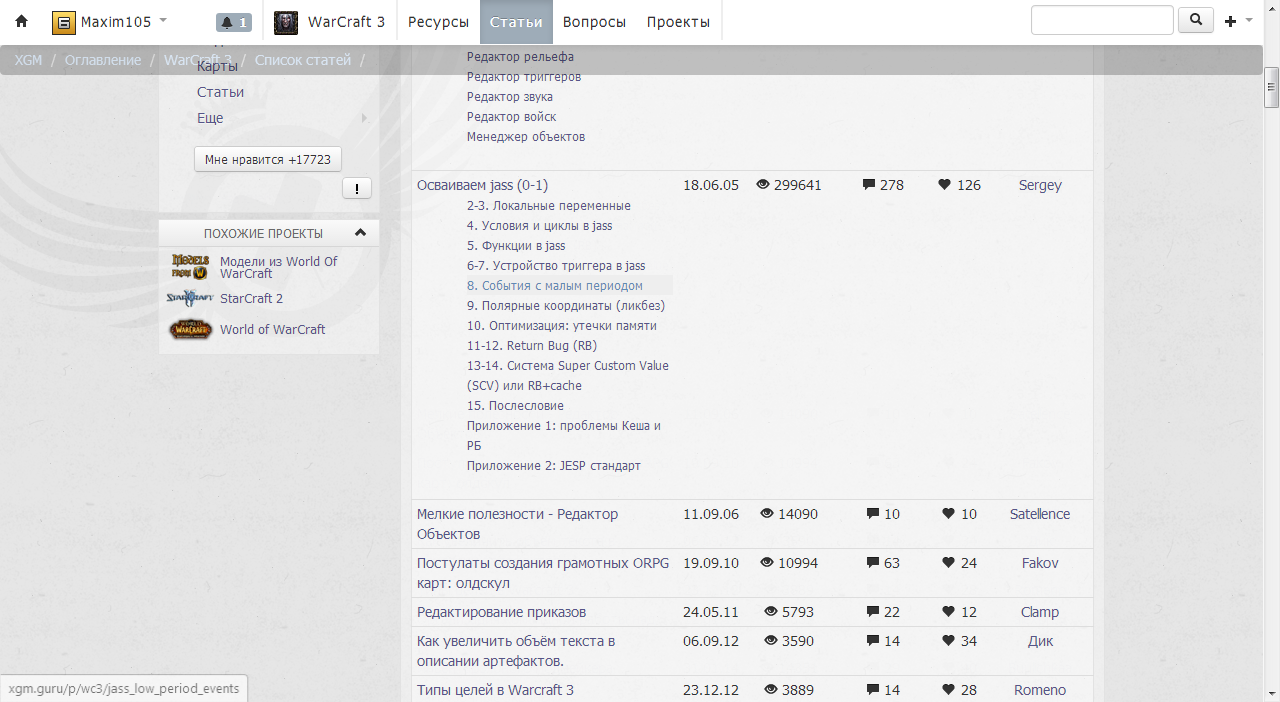Open author Sergey profile
Viewport: 1280px width, 702px height.
pyautogui.click(x=1040, y=185)
